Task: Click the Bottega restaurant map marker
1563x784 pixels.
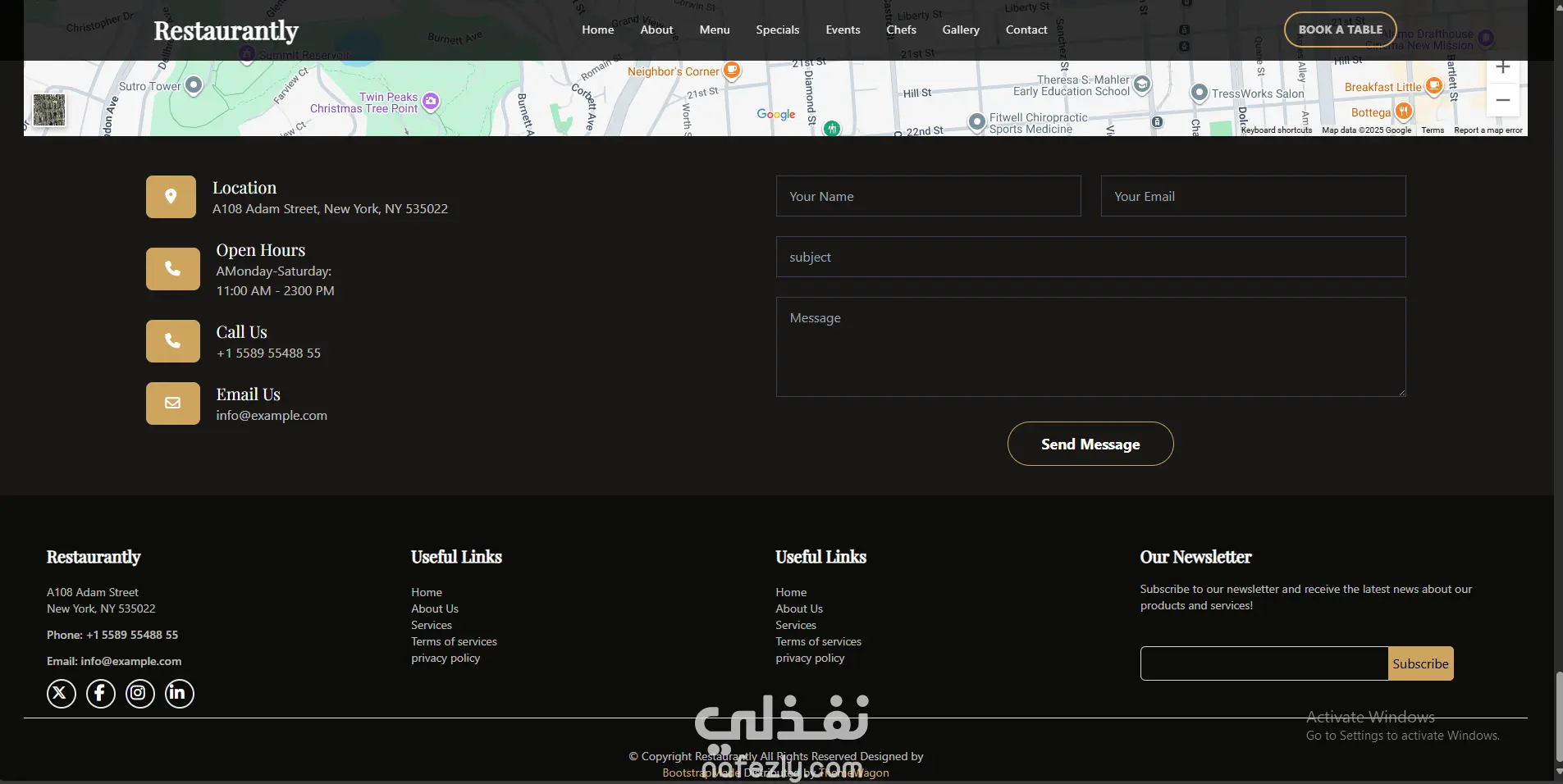Action: coord(1404,111)
